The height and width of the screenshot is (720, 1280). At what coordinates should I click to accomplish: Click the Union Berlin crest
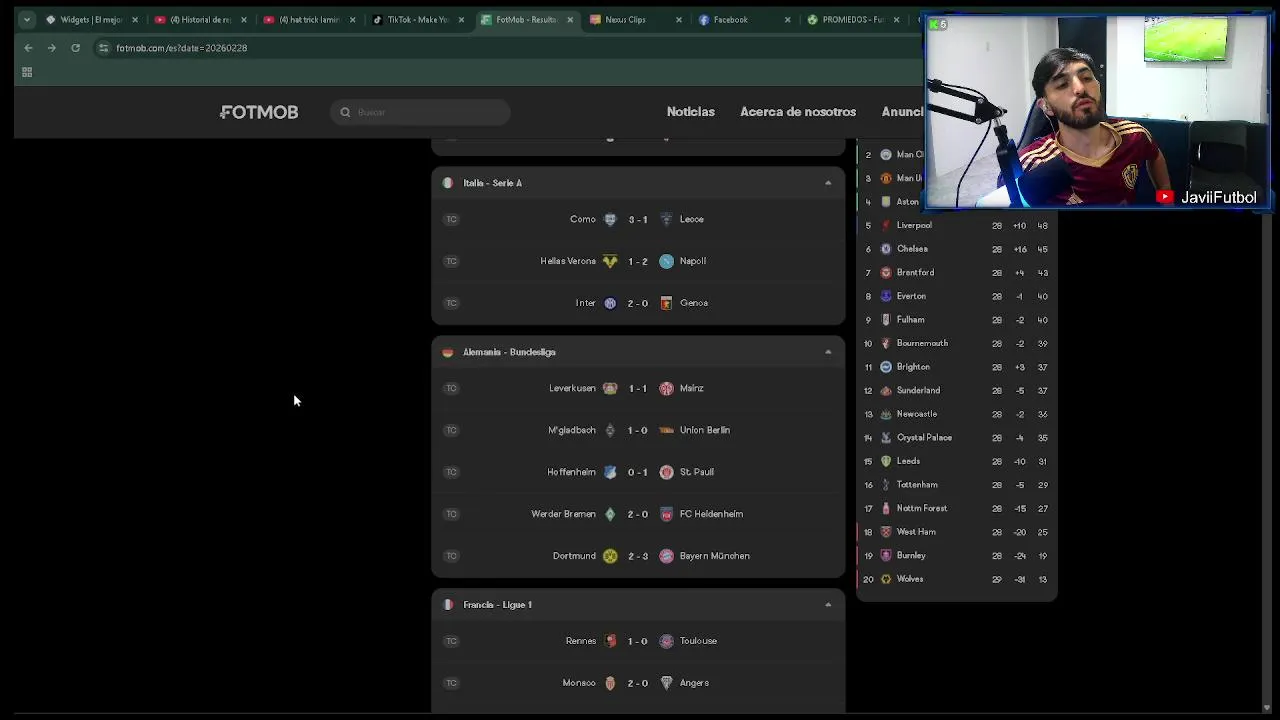[x=666, y=430]
